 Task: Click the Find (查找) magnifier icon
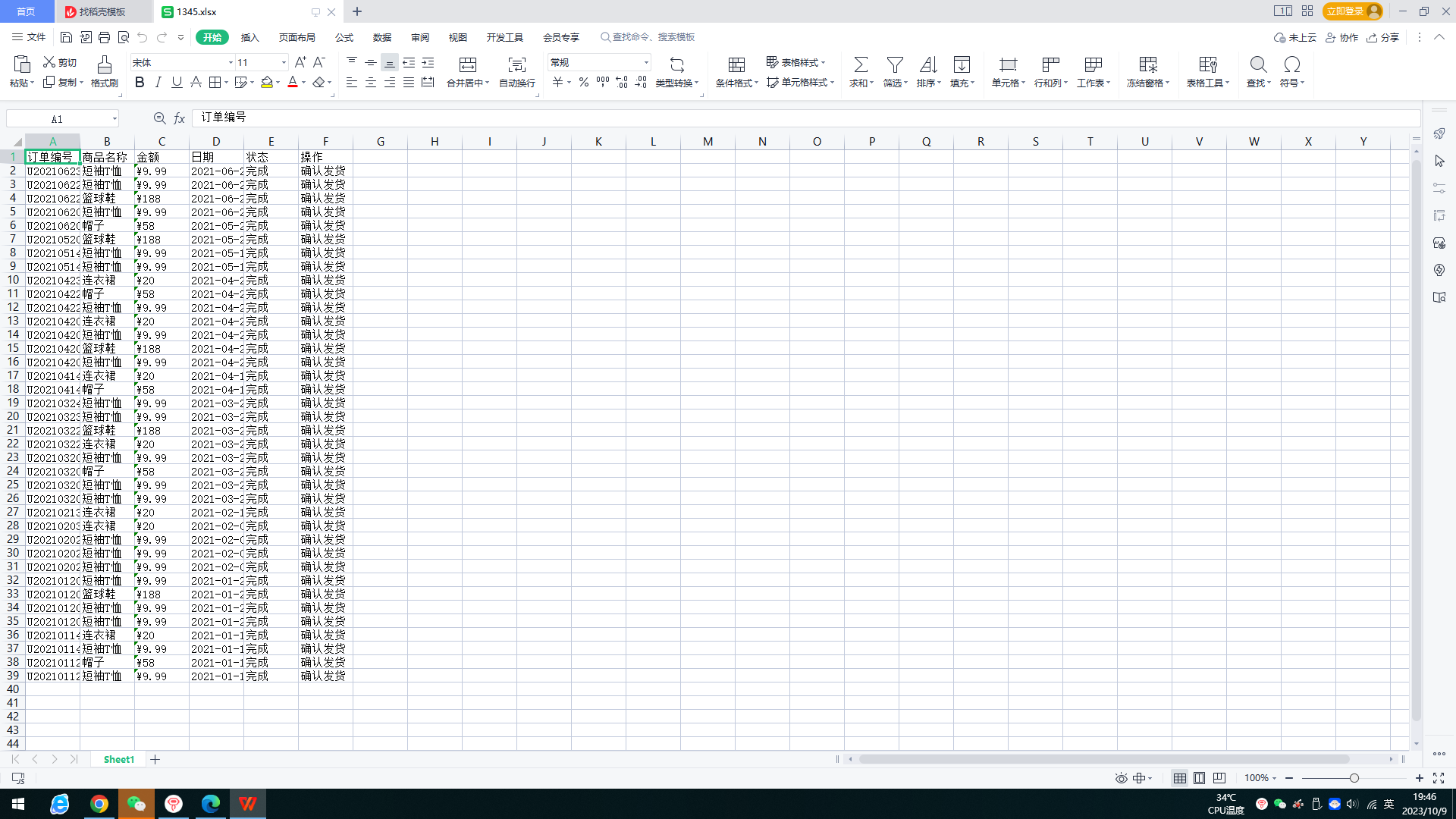pyautogui.click(x=1258, y=65)
